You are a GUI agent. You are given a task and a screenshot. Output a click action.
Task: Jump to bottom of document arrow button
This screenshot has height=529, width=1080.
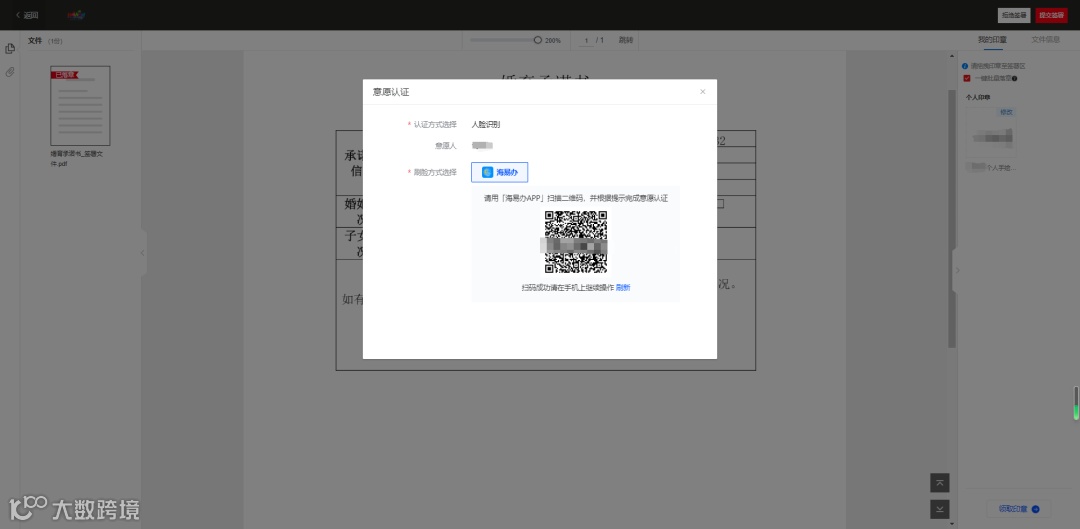(x=939, y=509)
